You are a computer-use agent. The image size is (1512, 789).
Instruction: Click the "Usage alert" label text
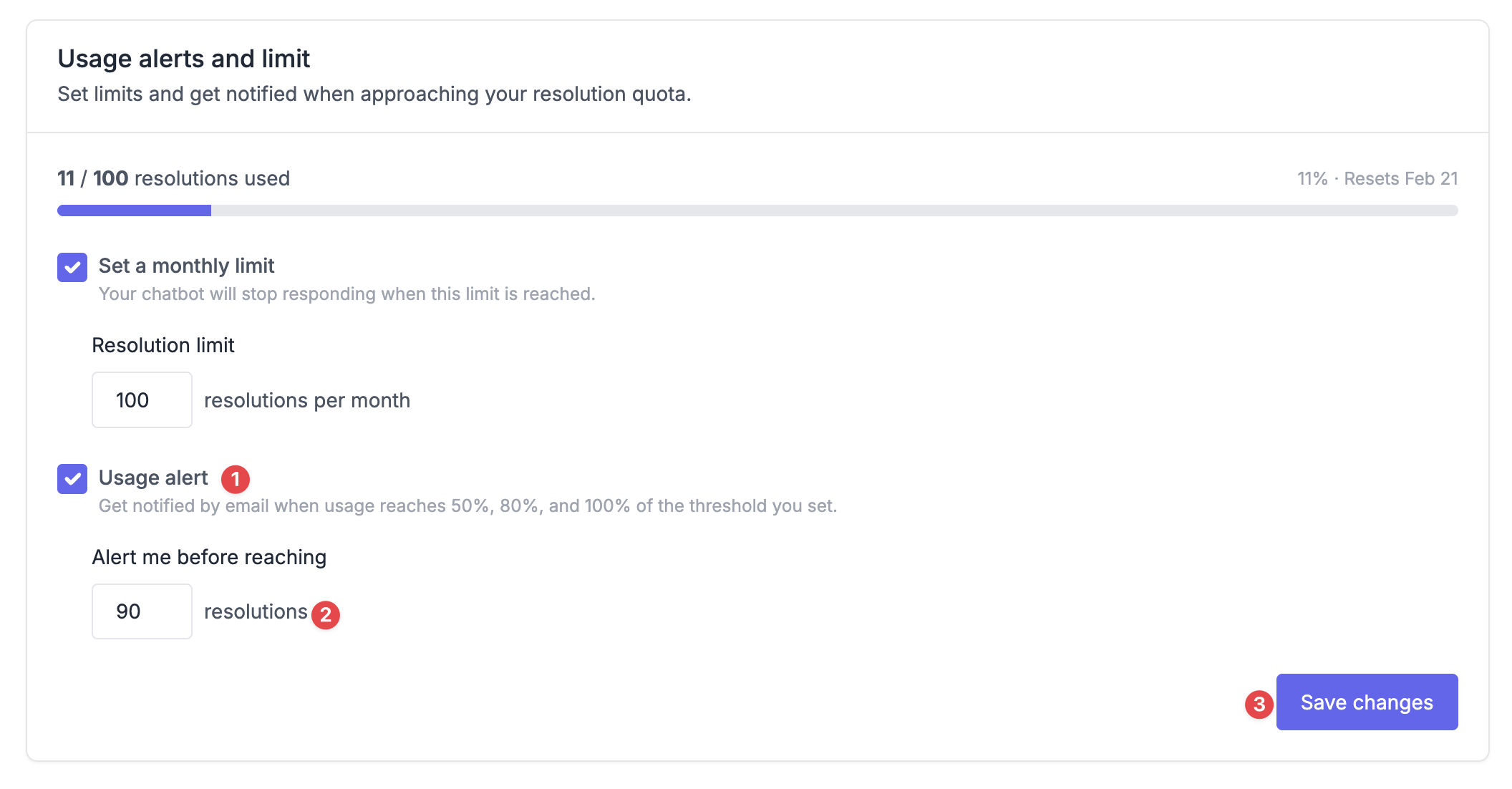[153, 478]
